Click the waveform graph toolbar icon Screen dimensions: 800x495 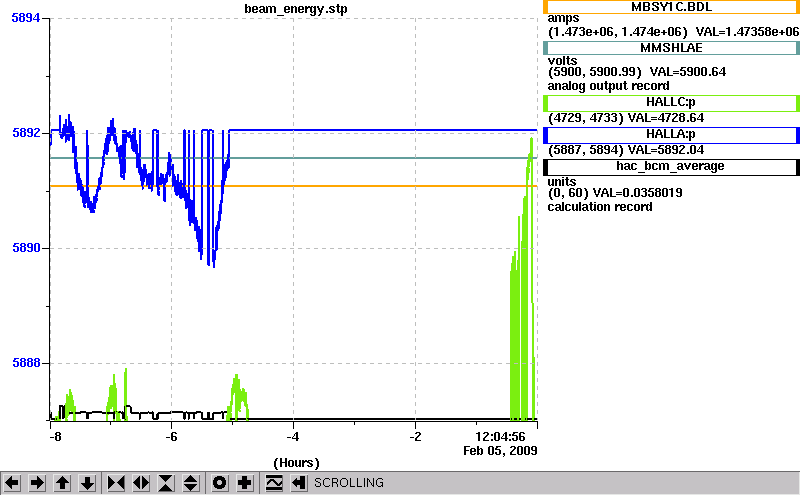coord(274,483)
